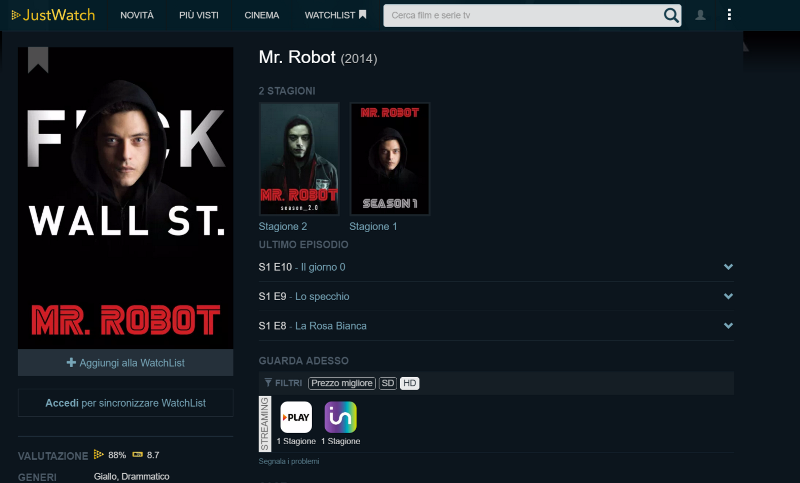800x483 pixels.
Task: Click 1 Stagione under Infinity provider
Action: pos(340,441)
